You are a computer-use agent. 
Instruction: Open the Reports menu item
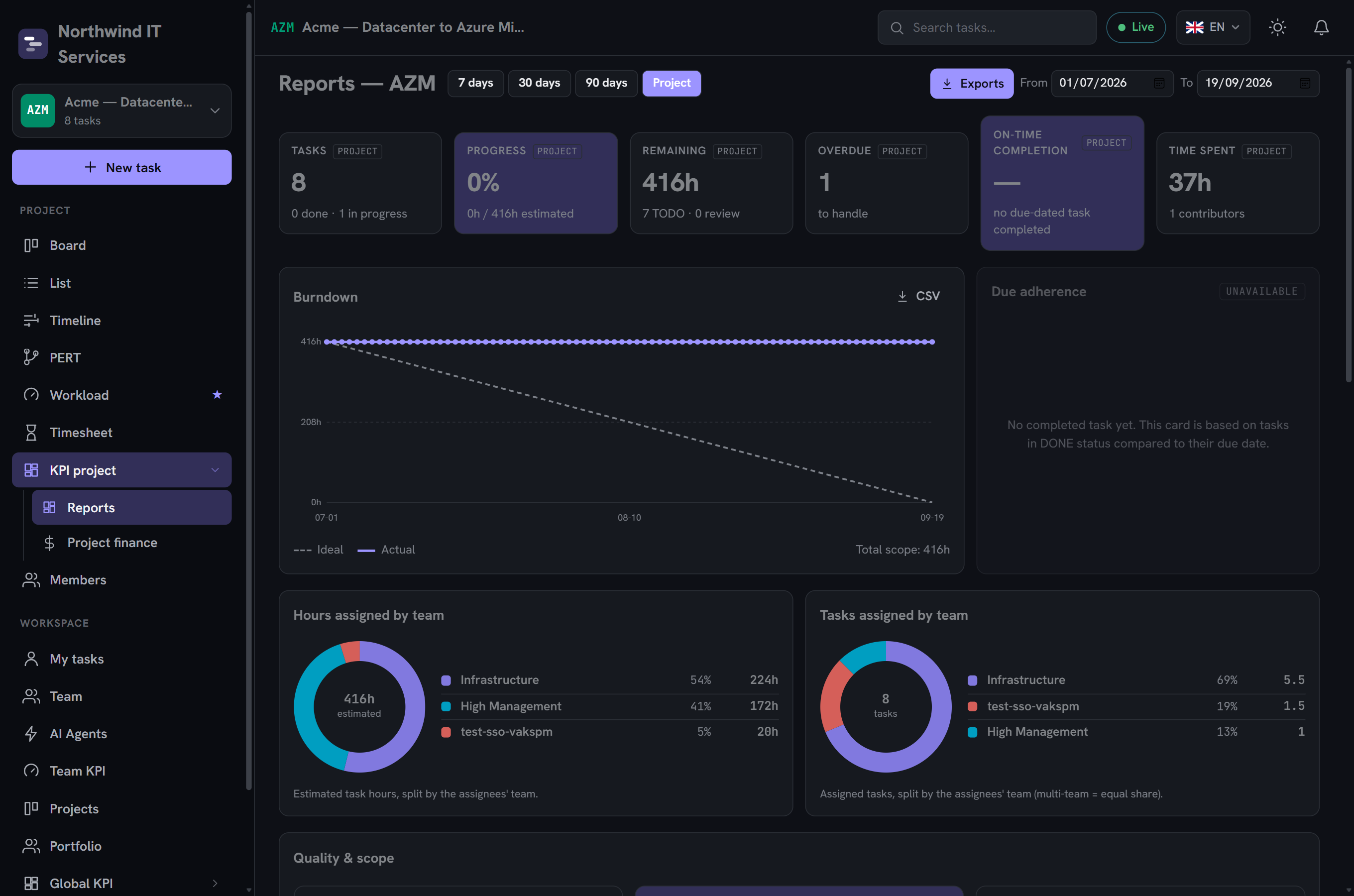(x=131, y=507)
